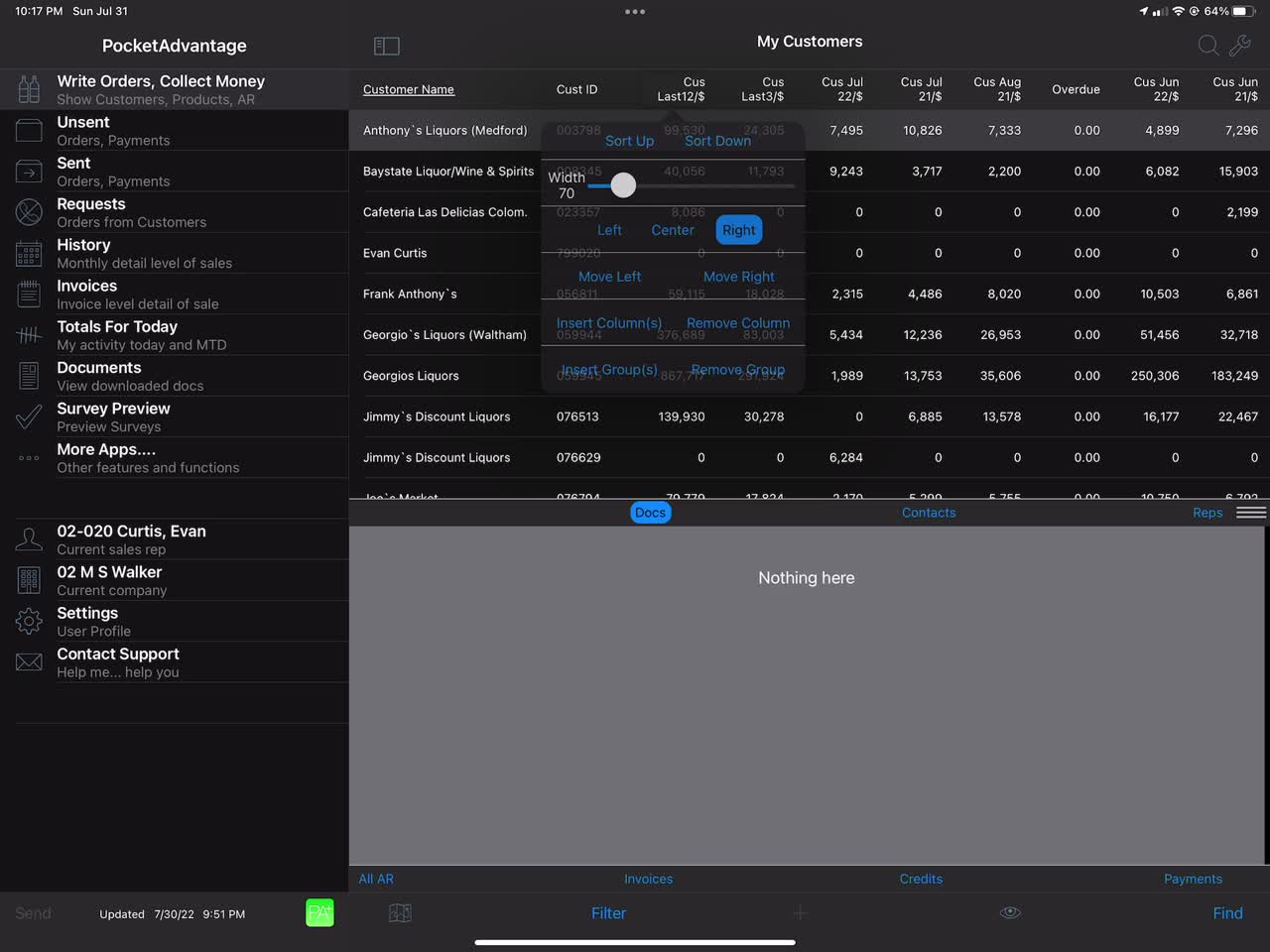This screenshot has height=952, width=1270.
Task: Switch to the Reps tab
Action: [x=1206, y=512]
